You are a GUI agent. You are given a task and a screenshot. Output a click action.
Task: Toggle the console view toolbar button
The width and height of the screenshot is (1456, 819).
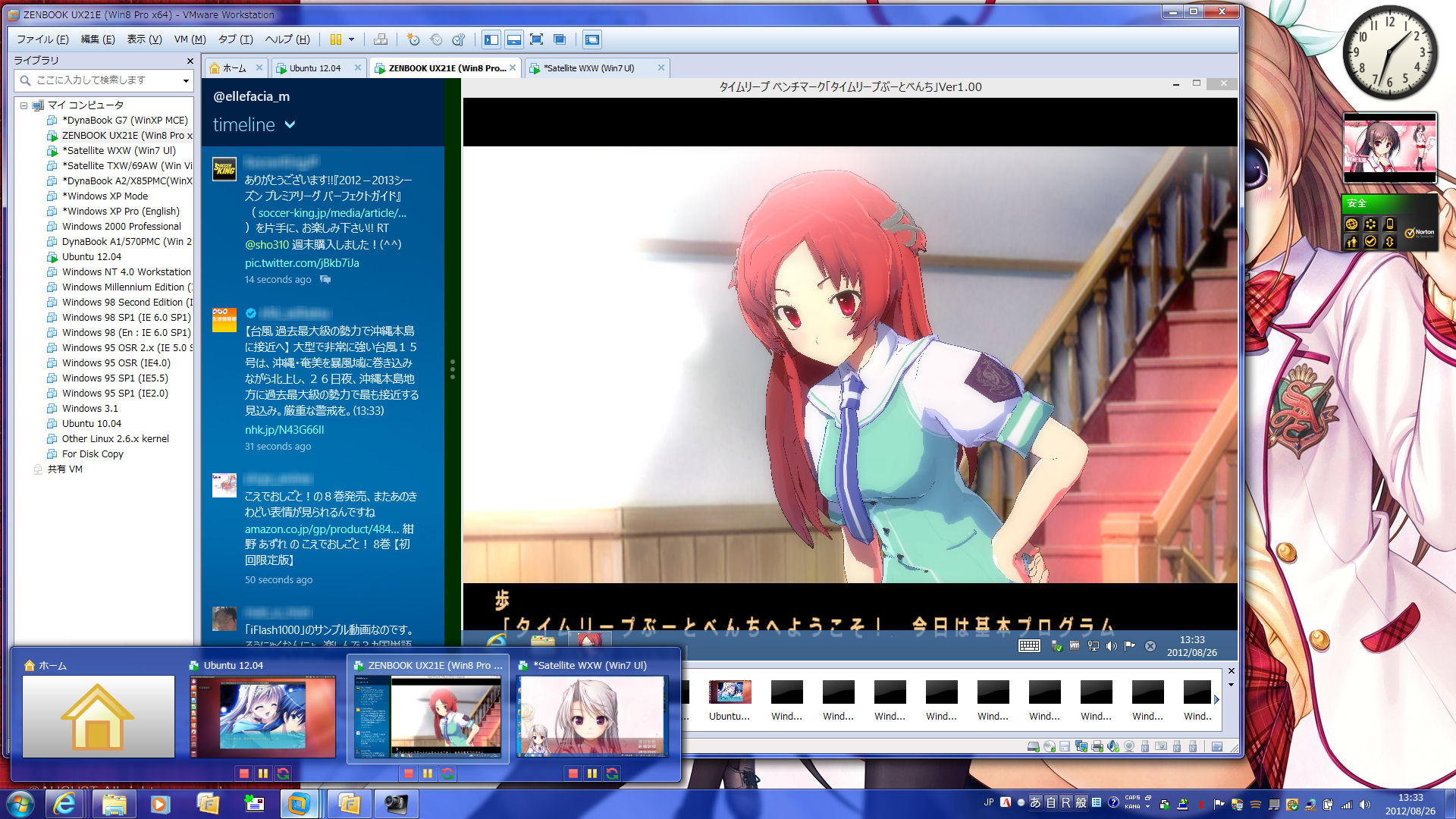pos(592,39)
